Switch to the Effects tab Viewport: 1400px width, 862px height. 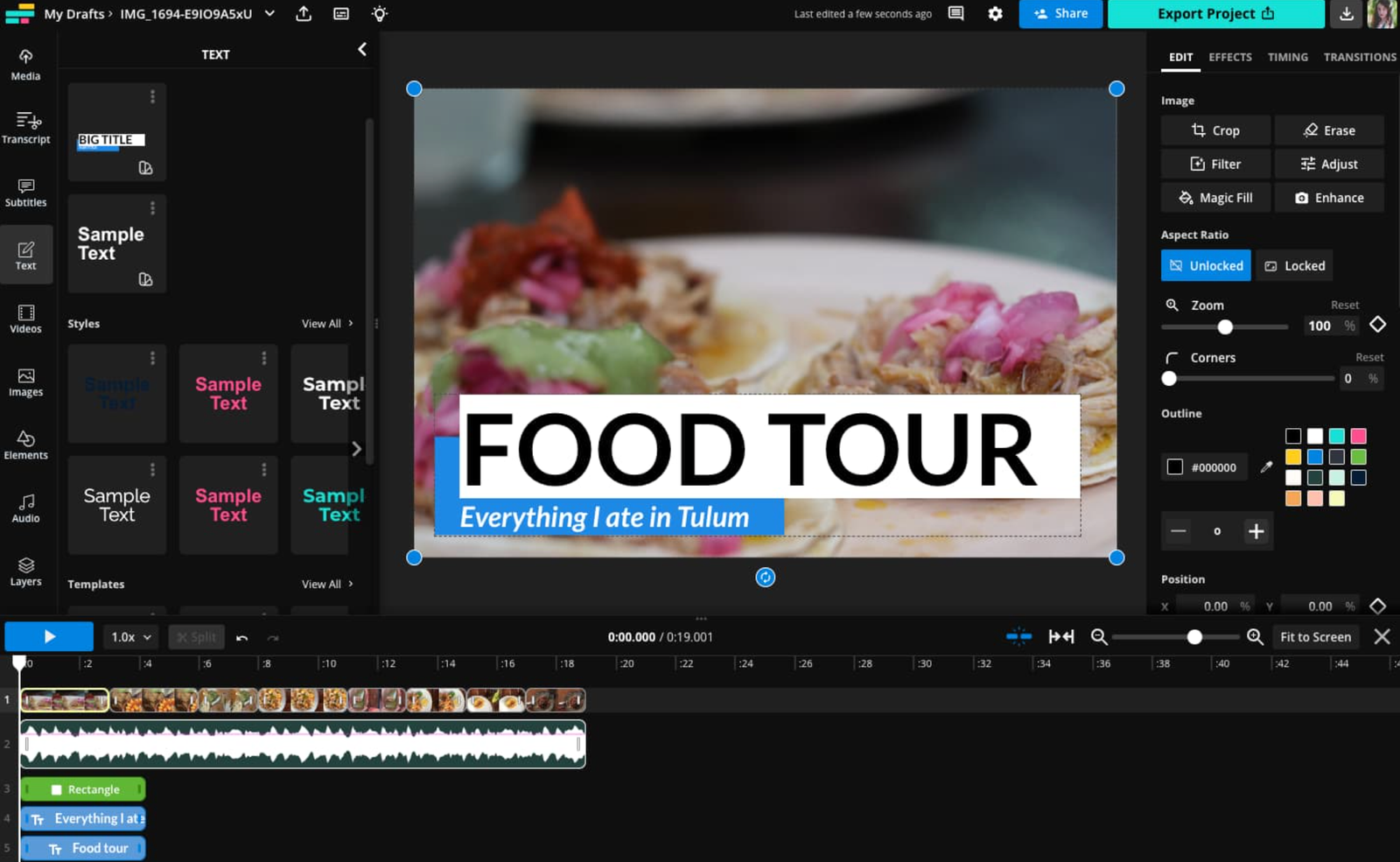1229,56
